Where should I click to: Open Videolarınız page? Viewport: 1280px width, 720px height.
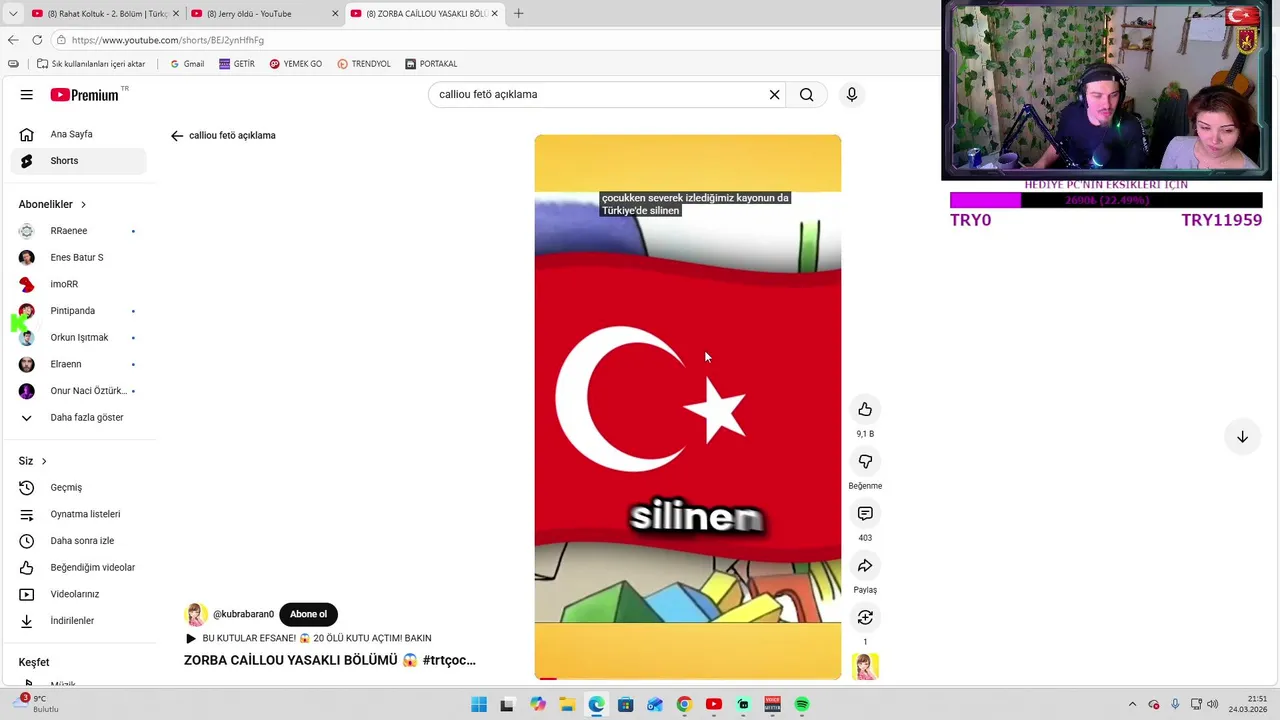click(78, 594)
